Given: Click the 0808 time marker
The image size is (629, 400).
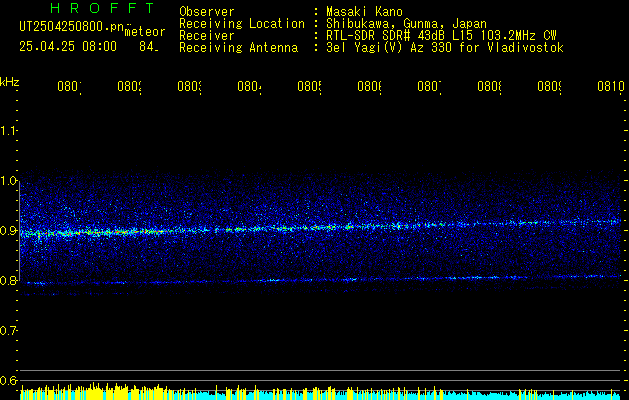Looking at the screenshot, I should pos(489,86).
